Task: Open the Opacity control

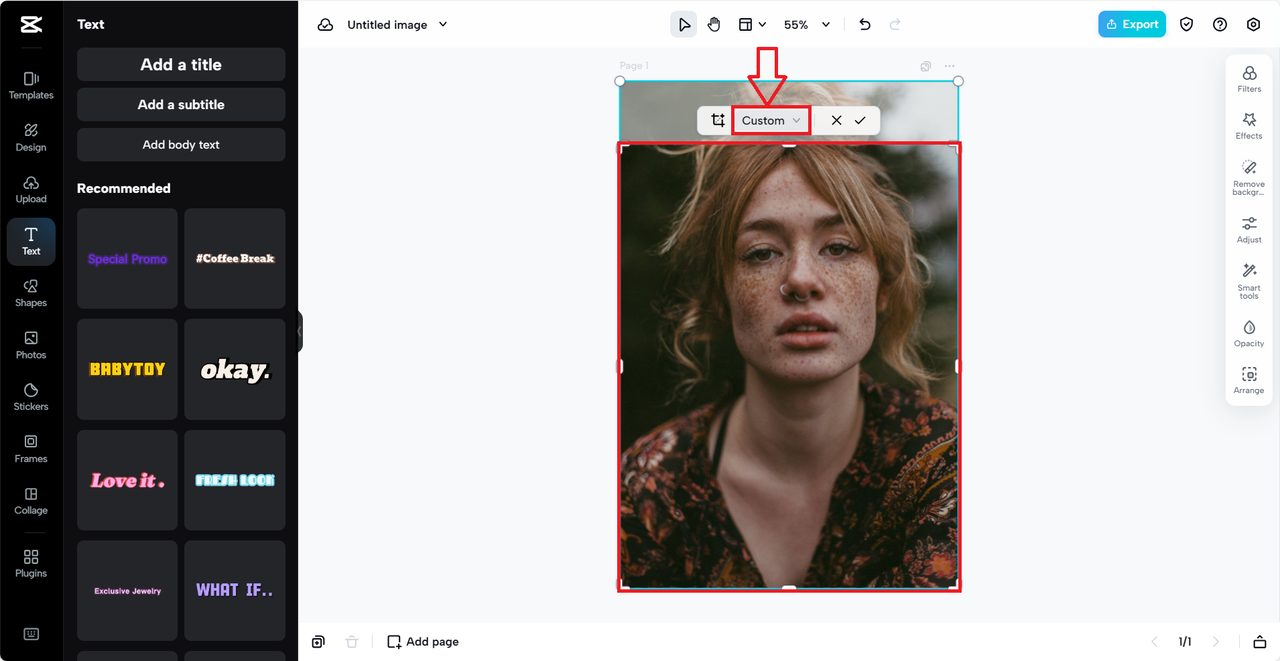Action: (1249, 334)
